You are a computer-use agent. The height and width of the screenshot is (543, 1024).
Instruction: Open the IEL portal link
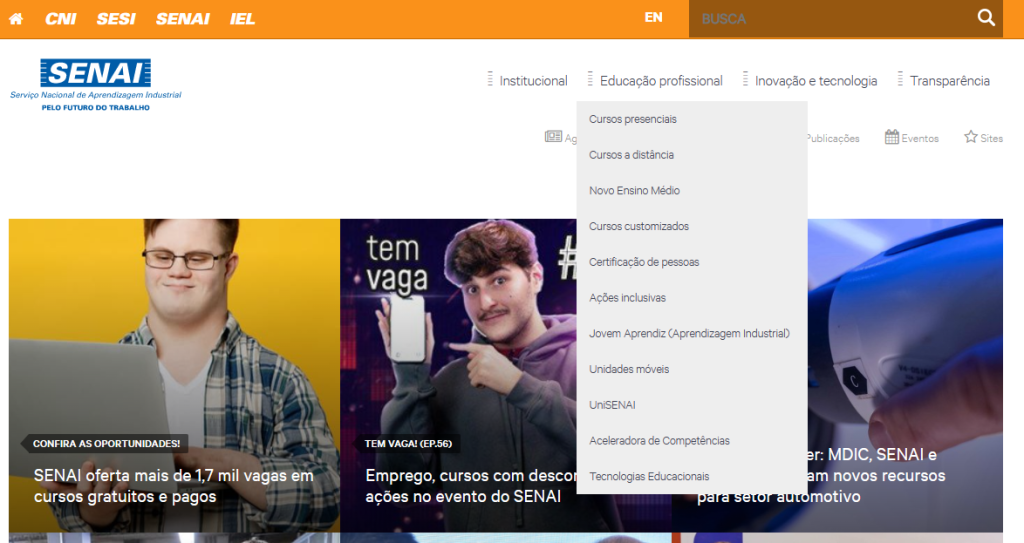[x=242, y=19]
